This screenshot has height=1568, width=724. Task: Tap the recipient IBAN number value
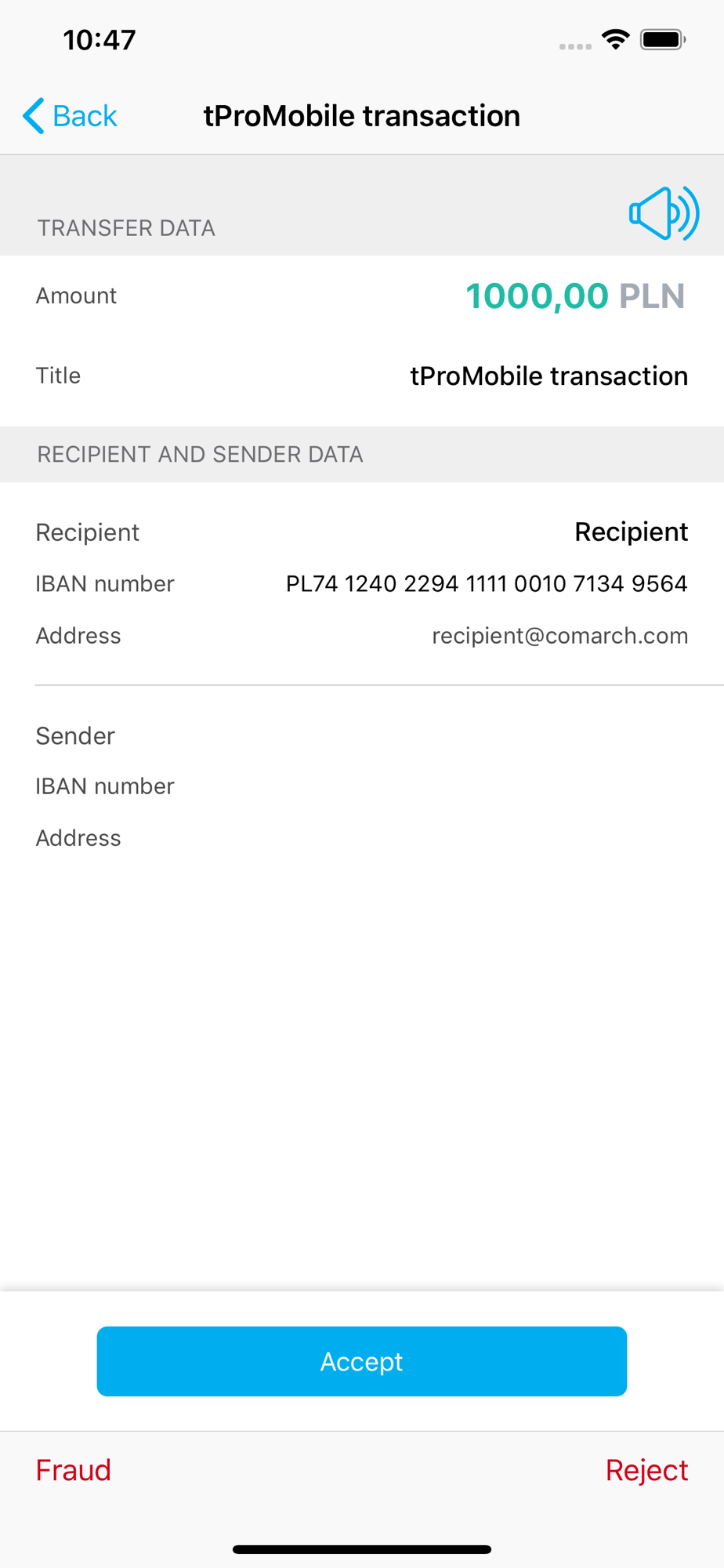(x=487, y=584)
